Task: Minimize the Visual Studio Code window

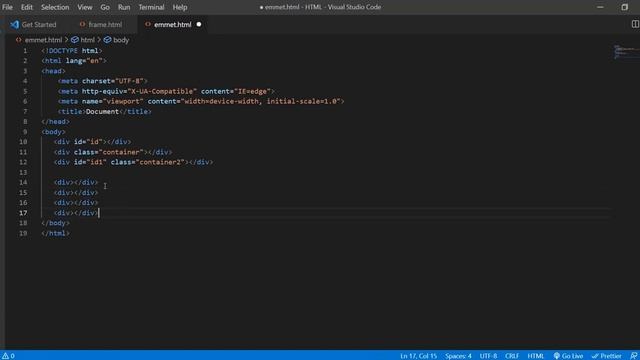Action: 600,7
